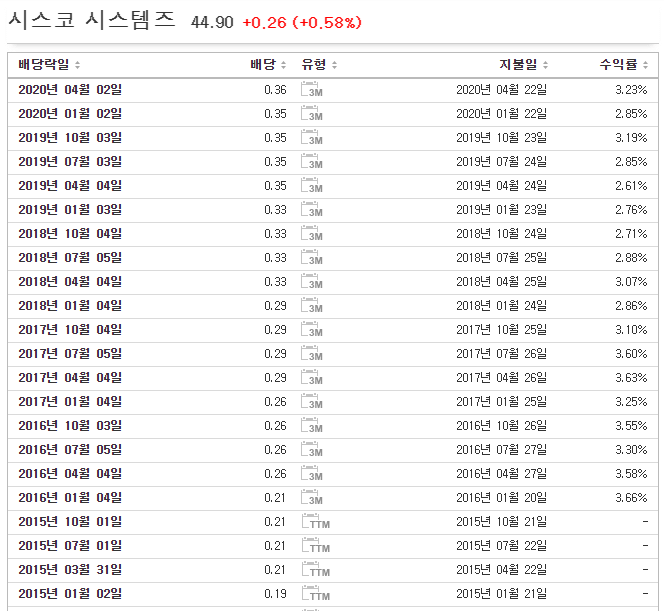Select dividend 0.36 in the top row
The width and height of the screenshot is (664, 611).
tap(275, 89)
